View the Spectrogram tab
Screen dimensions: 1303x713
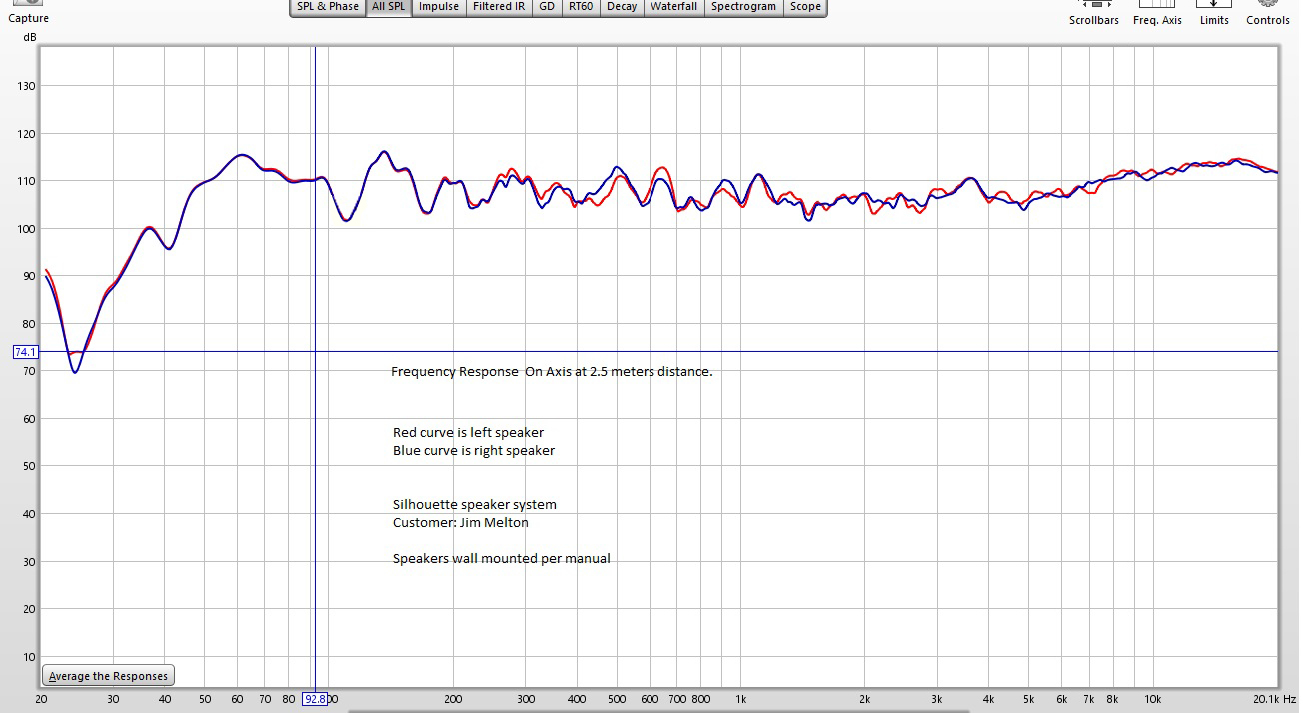tap(743, 7)
